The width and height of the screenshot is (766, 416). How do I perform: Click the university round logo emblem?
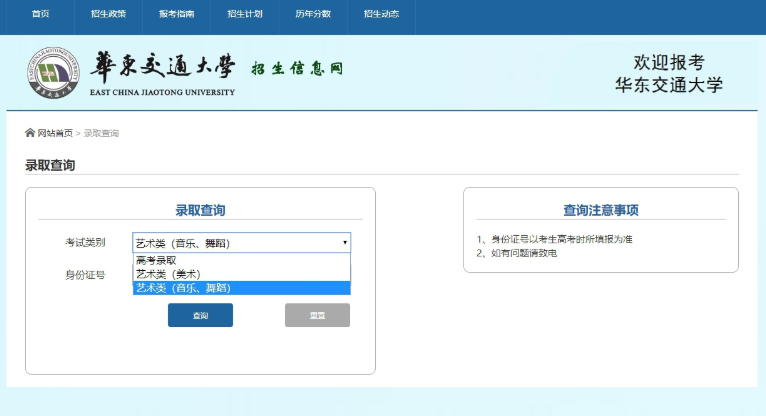coord(53,73)
